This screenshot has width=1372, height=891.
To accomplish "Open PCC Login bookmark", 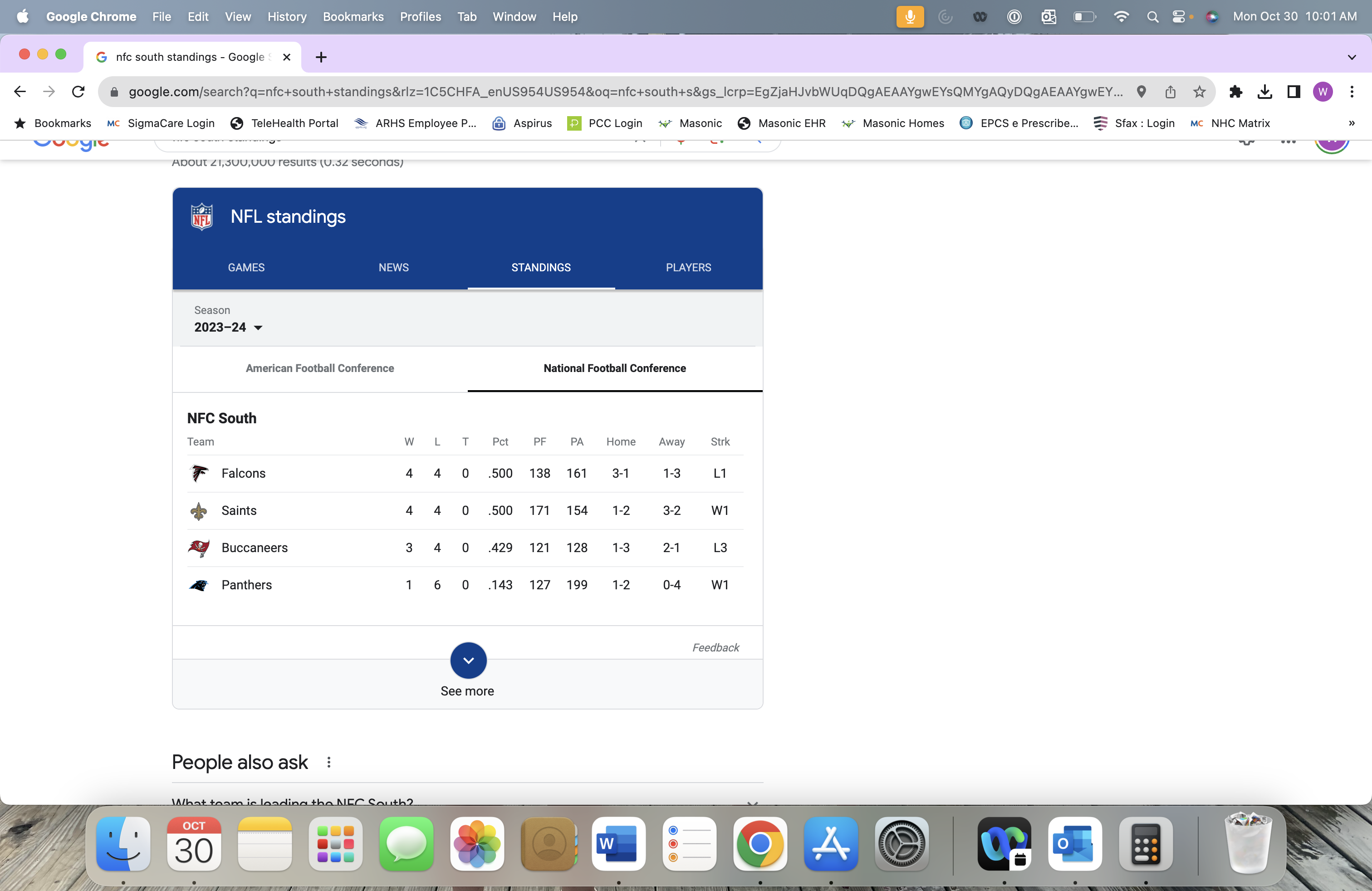I will [605, 123].
